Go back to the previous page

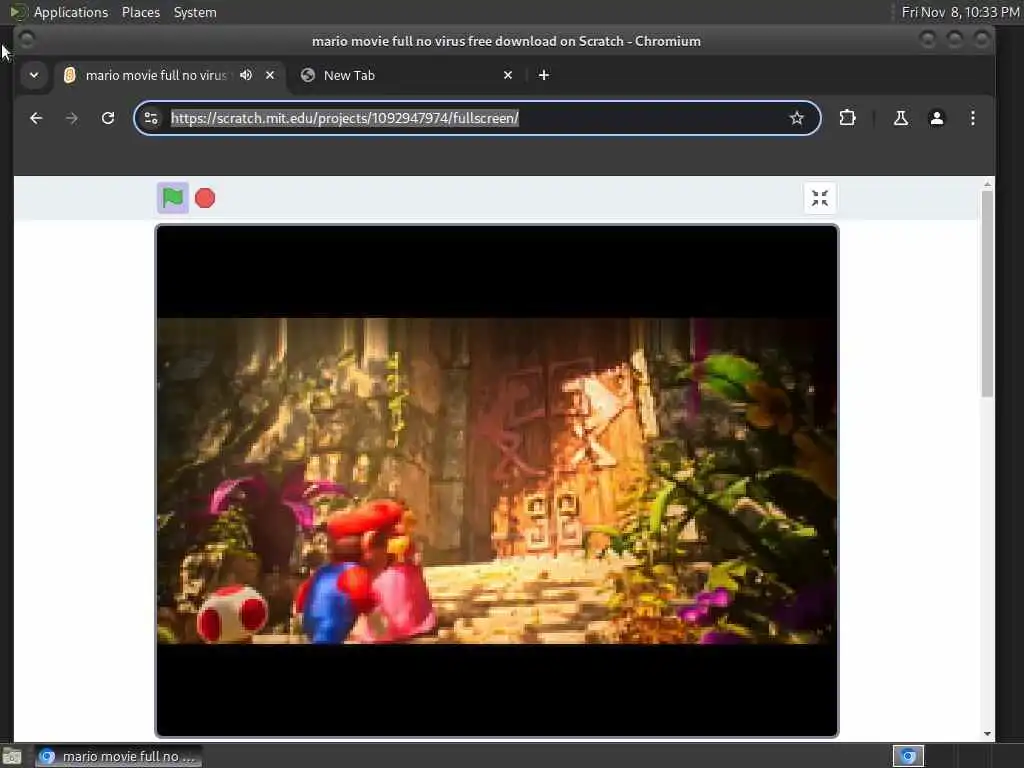click(36, 118)
